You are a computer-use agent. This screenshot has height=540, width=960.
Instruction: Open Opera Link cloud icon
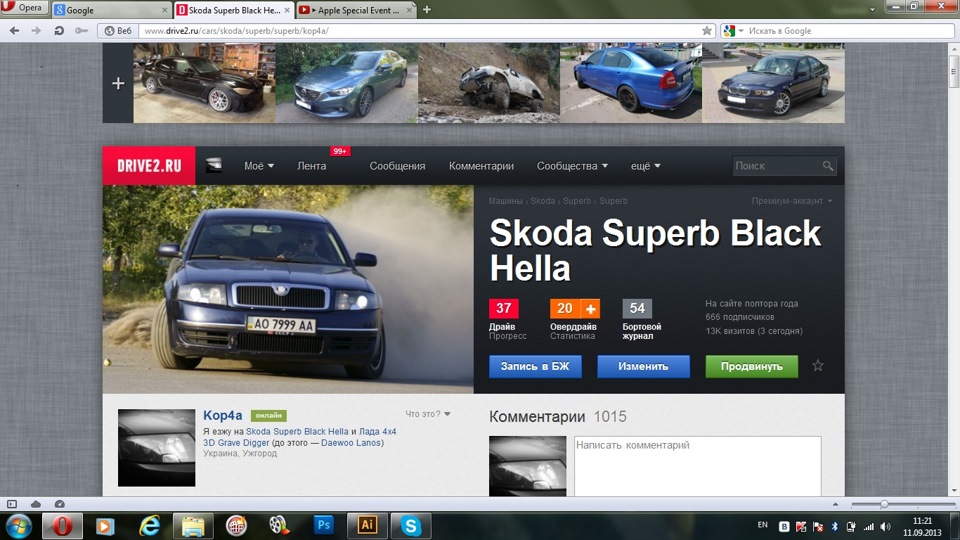click(36, 504)
